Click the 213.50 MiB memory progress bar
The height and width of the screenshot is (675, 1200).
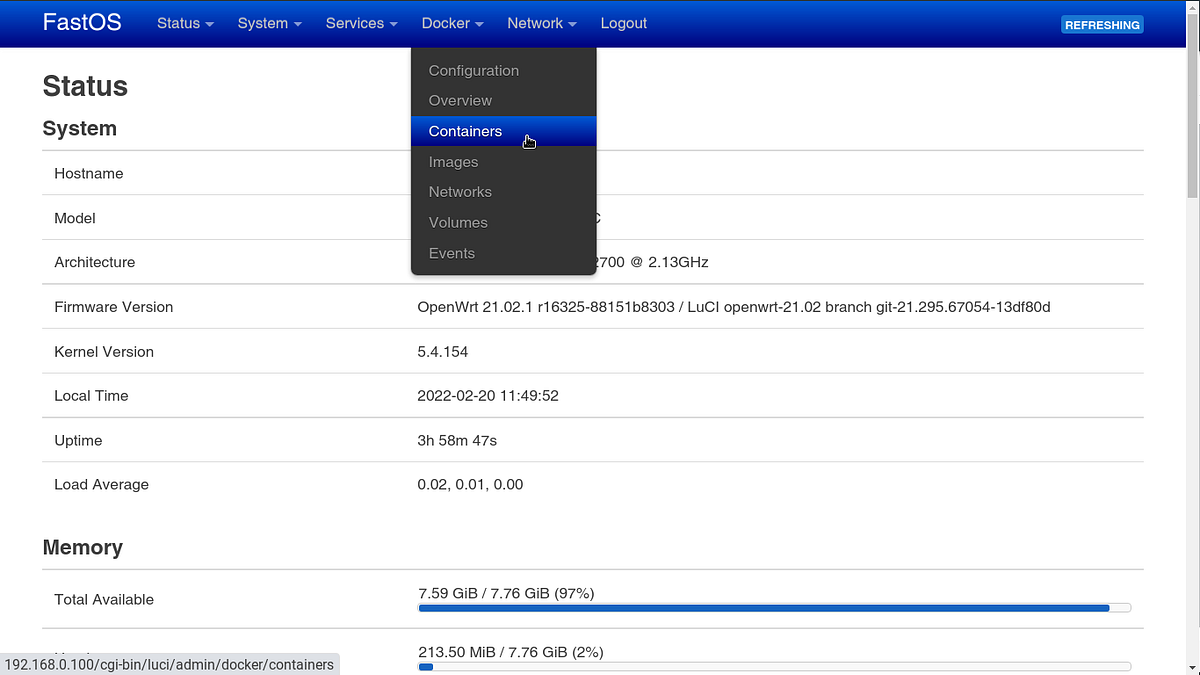774,666
